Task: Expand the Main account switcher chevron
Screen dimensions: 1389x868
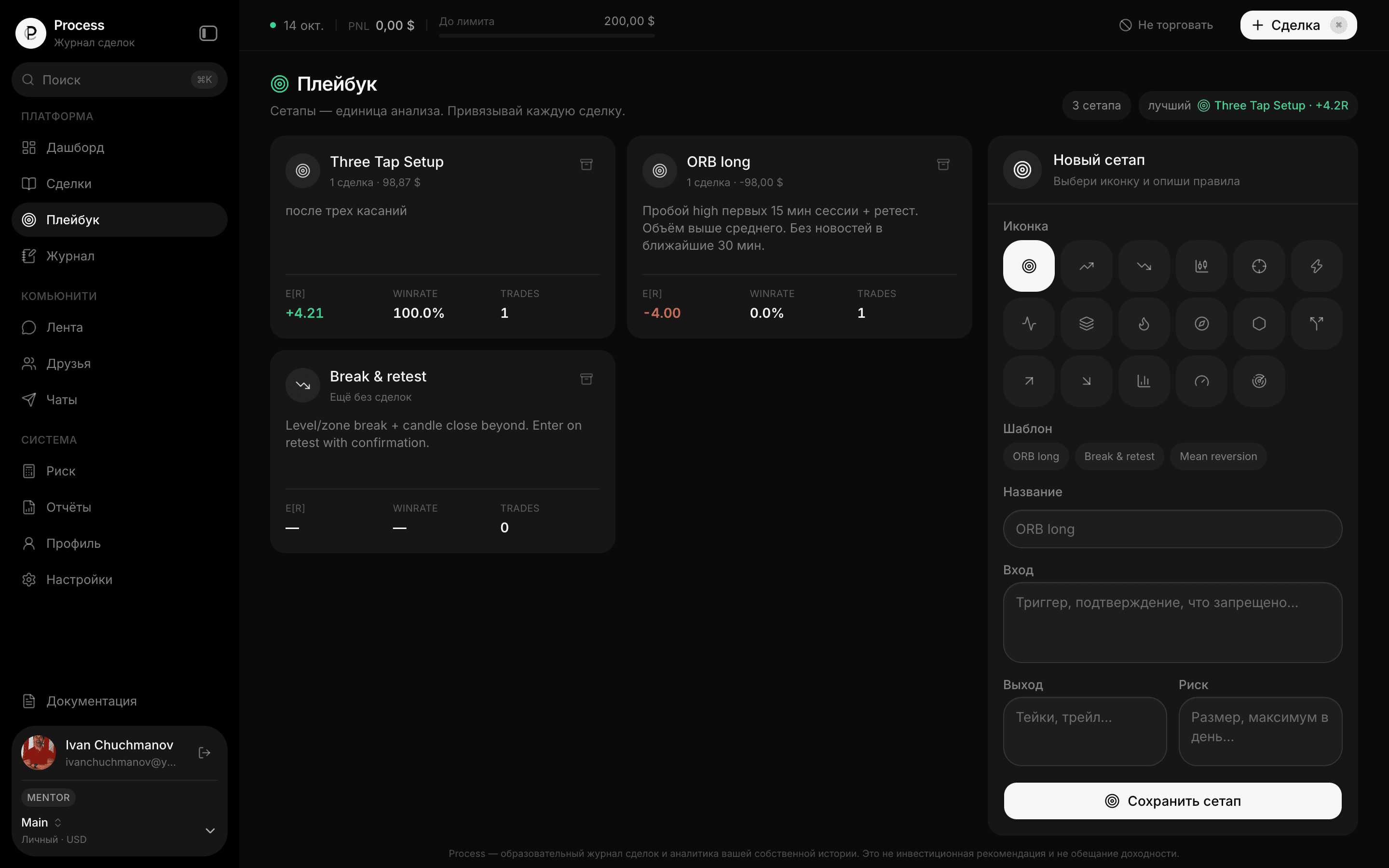Action: tap(210, 831)
